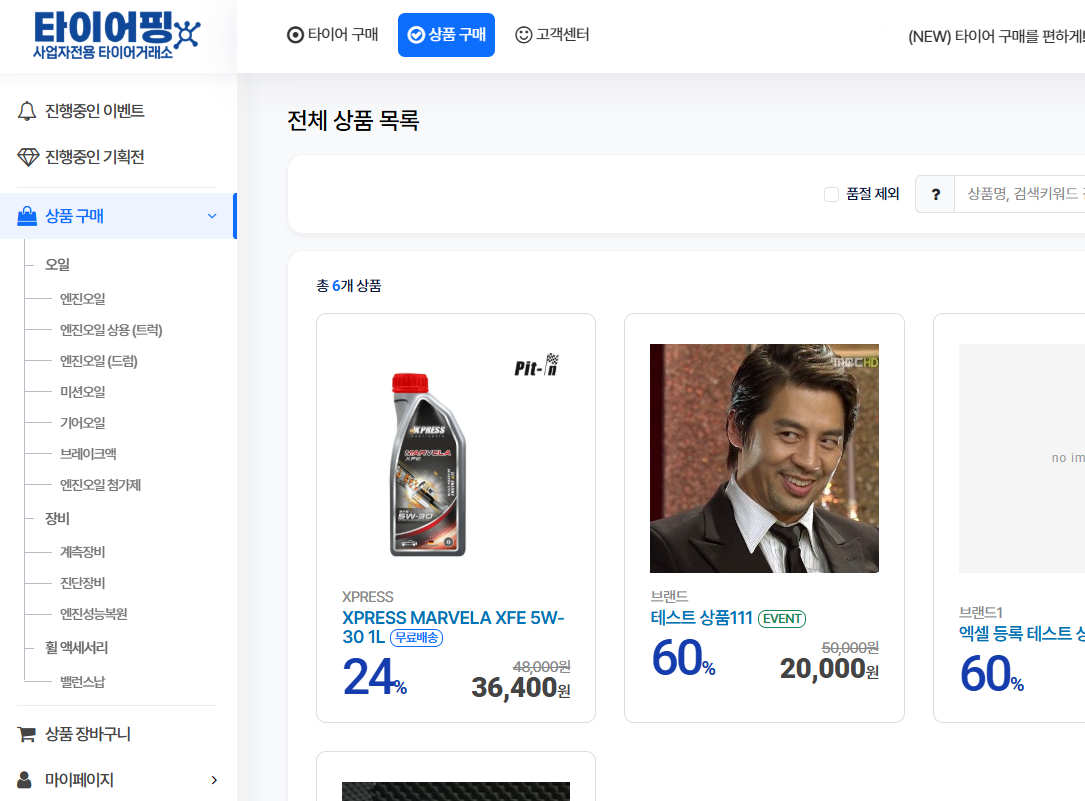Screen dimensions: 1085x801
Task: Click the smiley icon for 고객센터
Action: 523,35
